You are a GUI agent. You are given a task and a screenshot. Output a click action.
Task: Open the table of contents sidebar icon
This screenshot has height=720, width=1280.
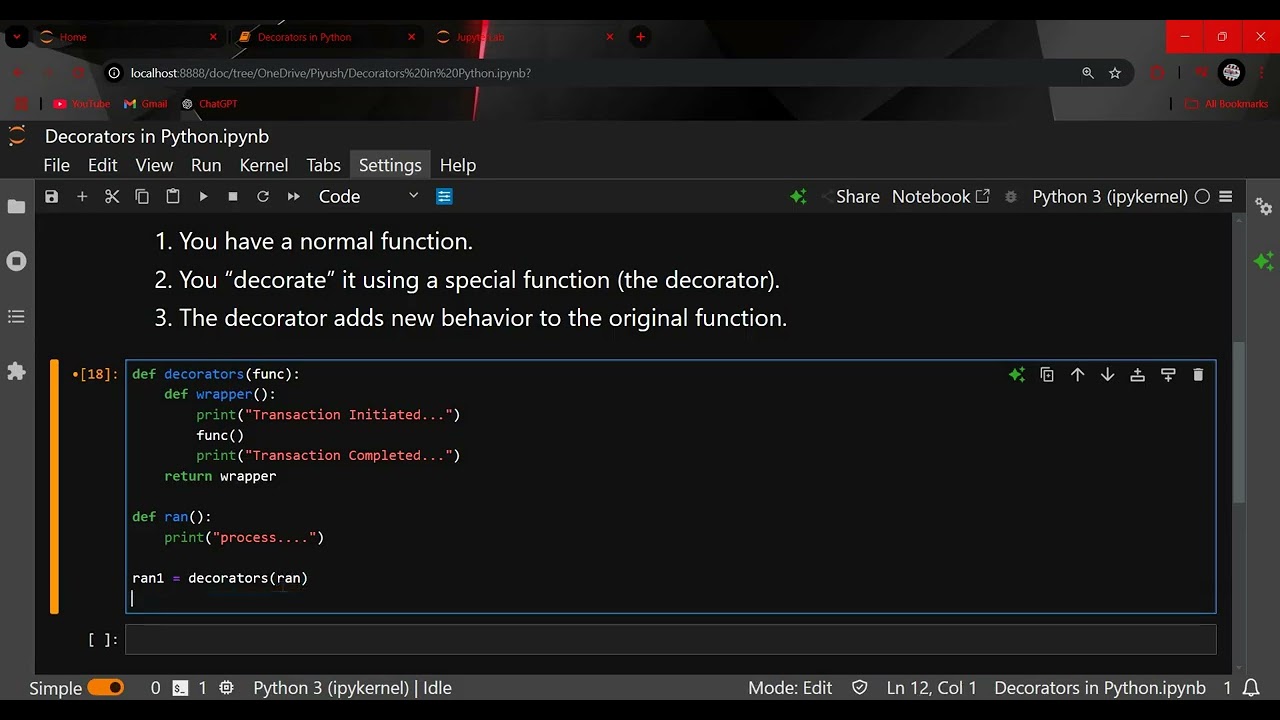[x=16, y=316]
